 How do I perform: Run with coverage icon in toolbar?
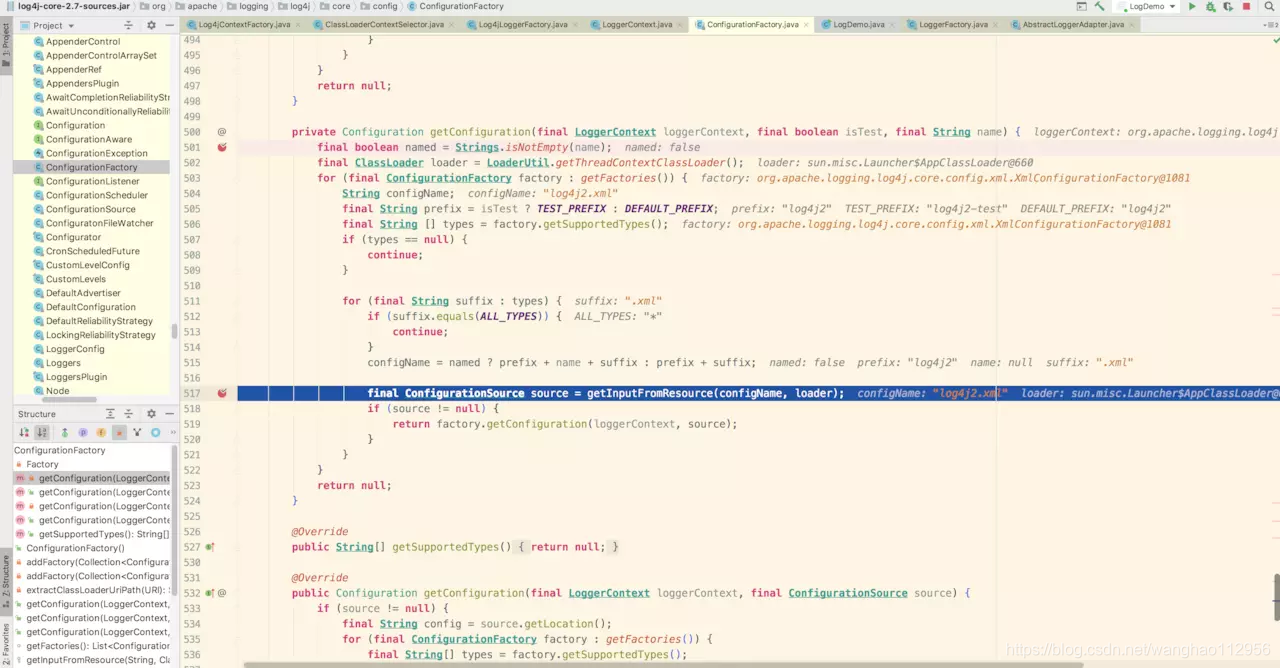tap(1227, 6)
